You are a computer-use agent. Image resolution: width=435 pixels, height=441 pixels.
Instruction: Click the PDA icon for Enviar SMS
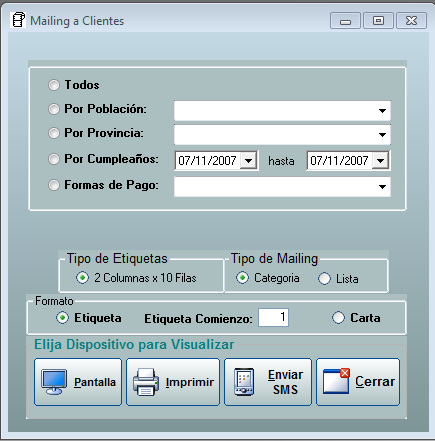click(x=244, y=382)
